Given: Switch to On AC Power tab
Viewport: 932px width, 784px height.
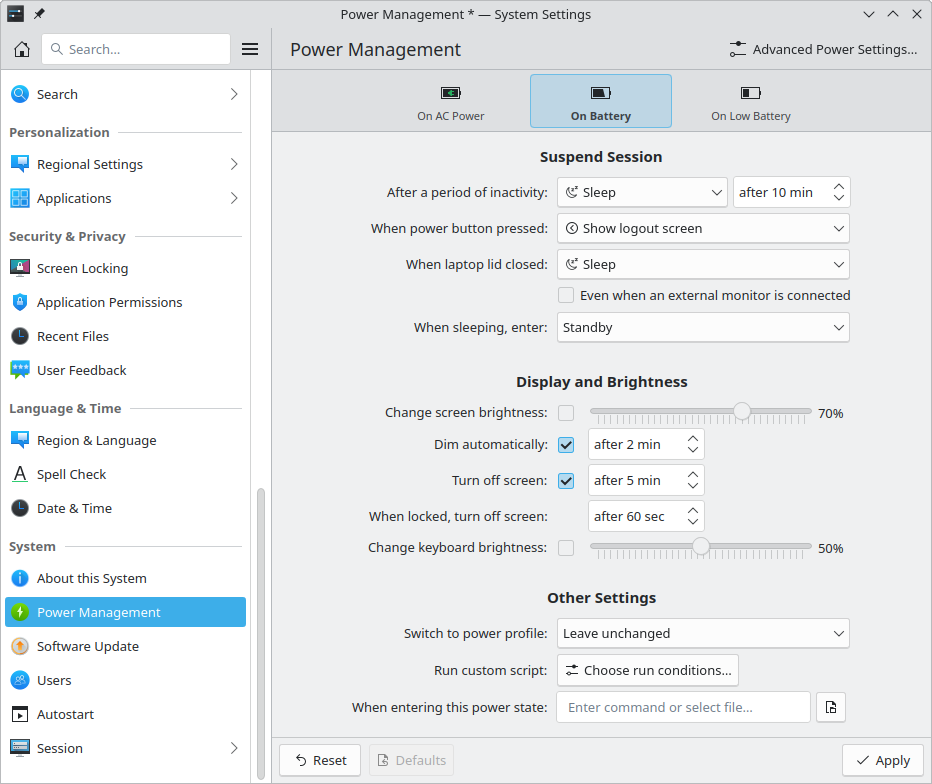Looking at the screenshot, I should coord(451,102).
